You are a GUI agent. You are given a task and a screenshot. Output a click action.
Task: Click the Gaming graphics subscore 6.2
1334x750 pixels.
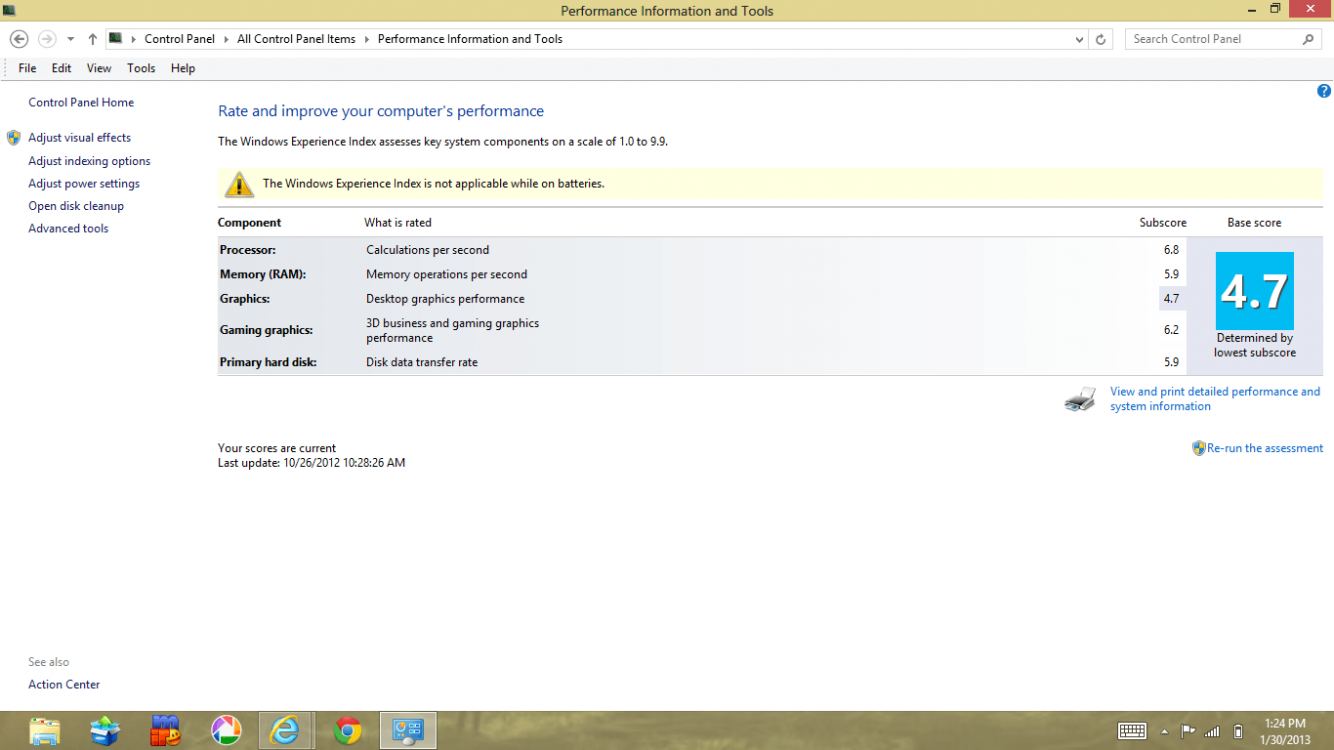coord(1171,330)
